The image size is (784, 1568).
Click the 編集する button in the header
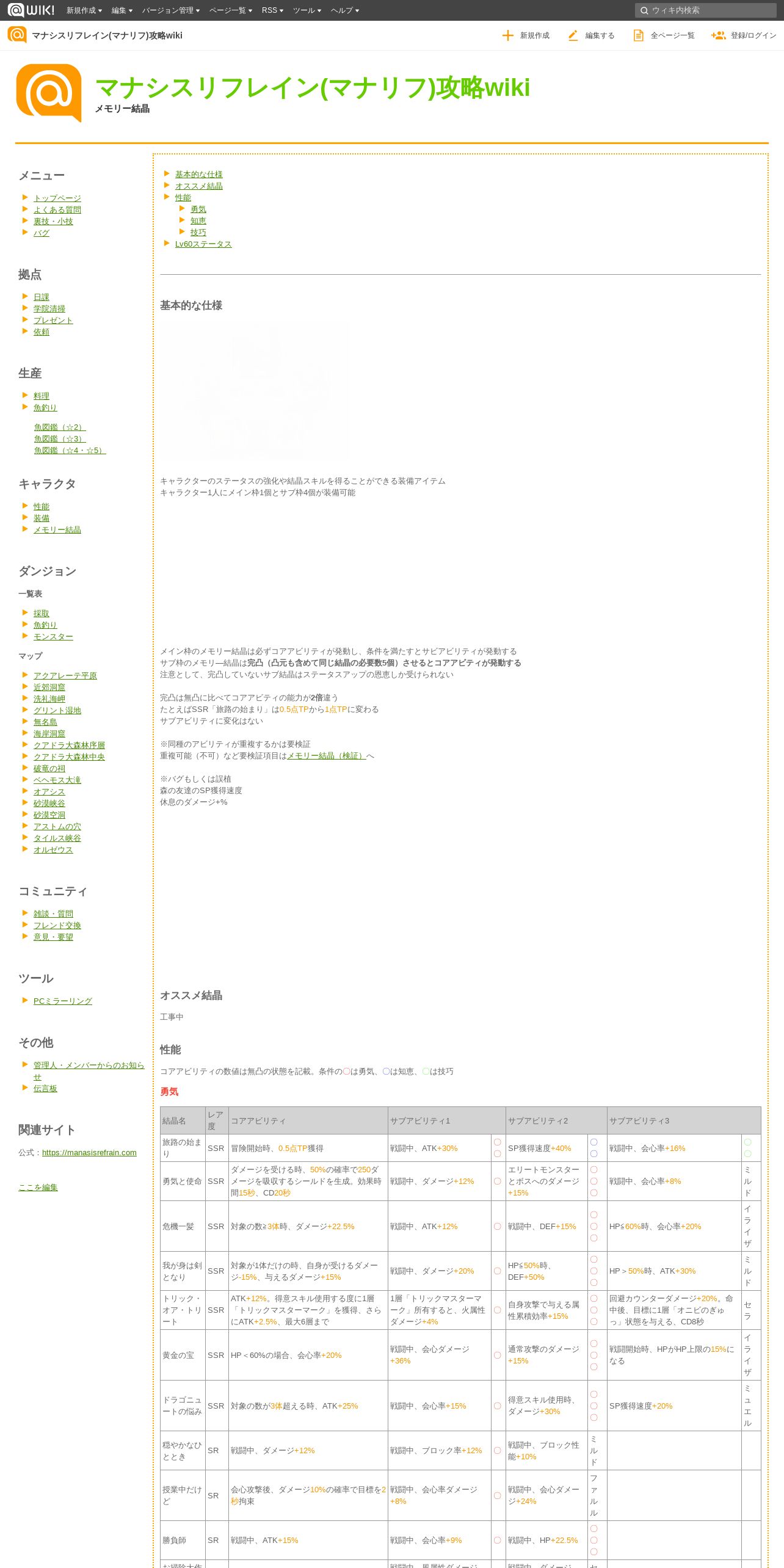(x=591, y=35)
